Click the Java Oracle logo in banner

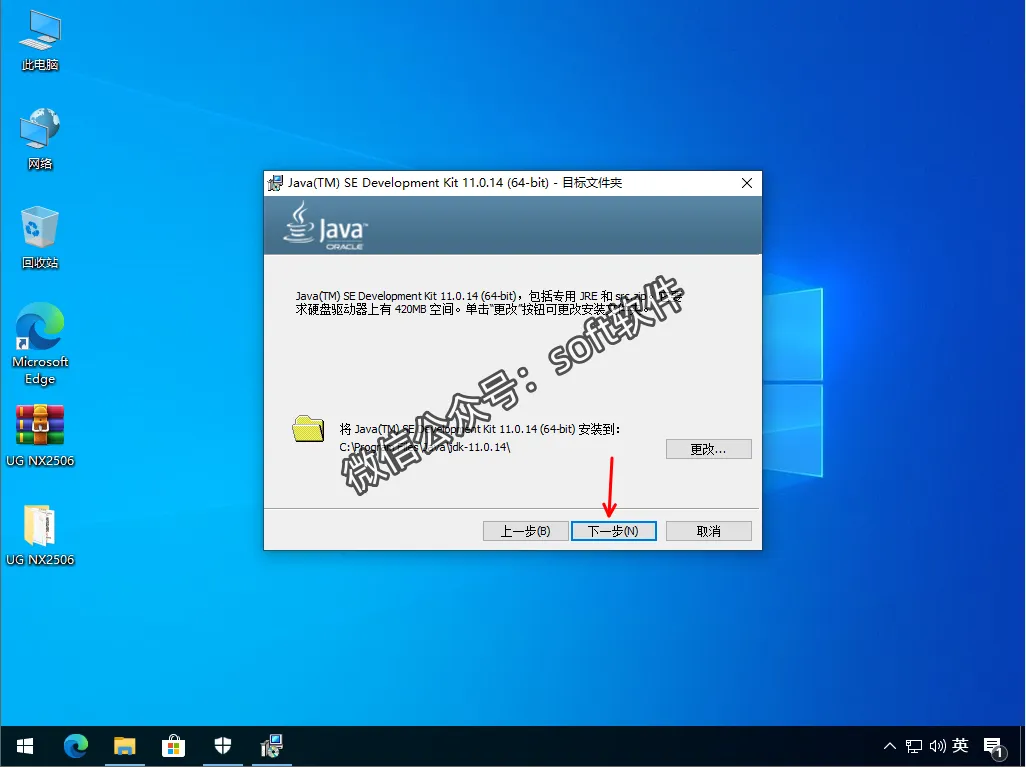(325, 226)
